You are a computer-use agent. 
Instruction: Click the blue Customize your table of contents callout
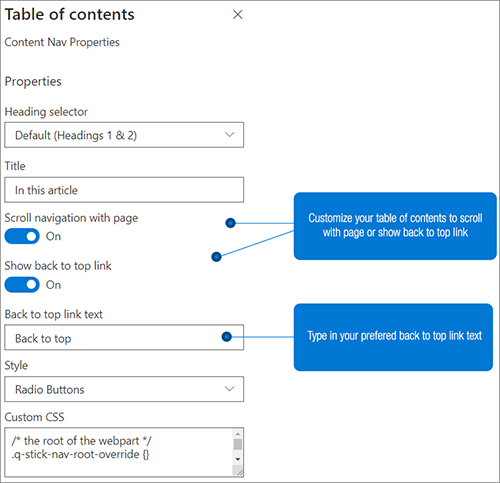[395, 226]
